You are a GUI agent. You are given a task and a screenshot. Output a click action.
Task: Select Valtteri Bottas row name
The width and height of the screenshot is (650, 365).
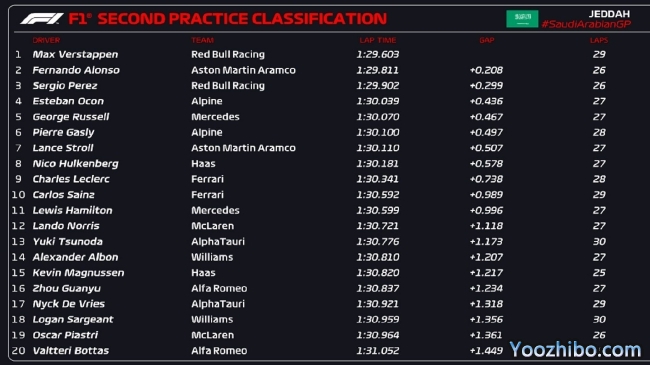[70, 350]
